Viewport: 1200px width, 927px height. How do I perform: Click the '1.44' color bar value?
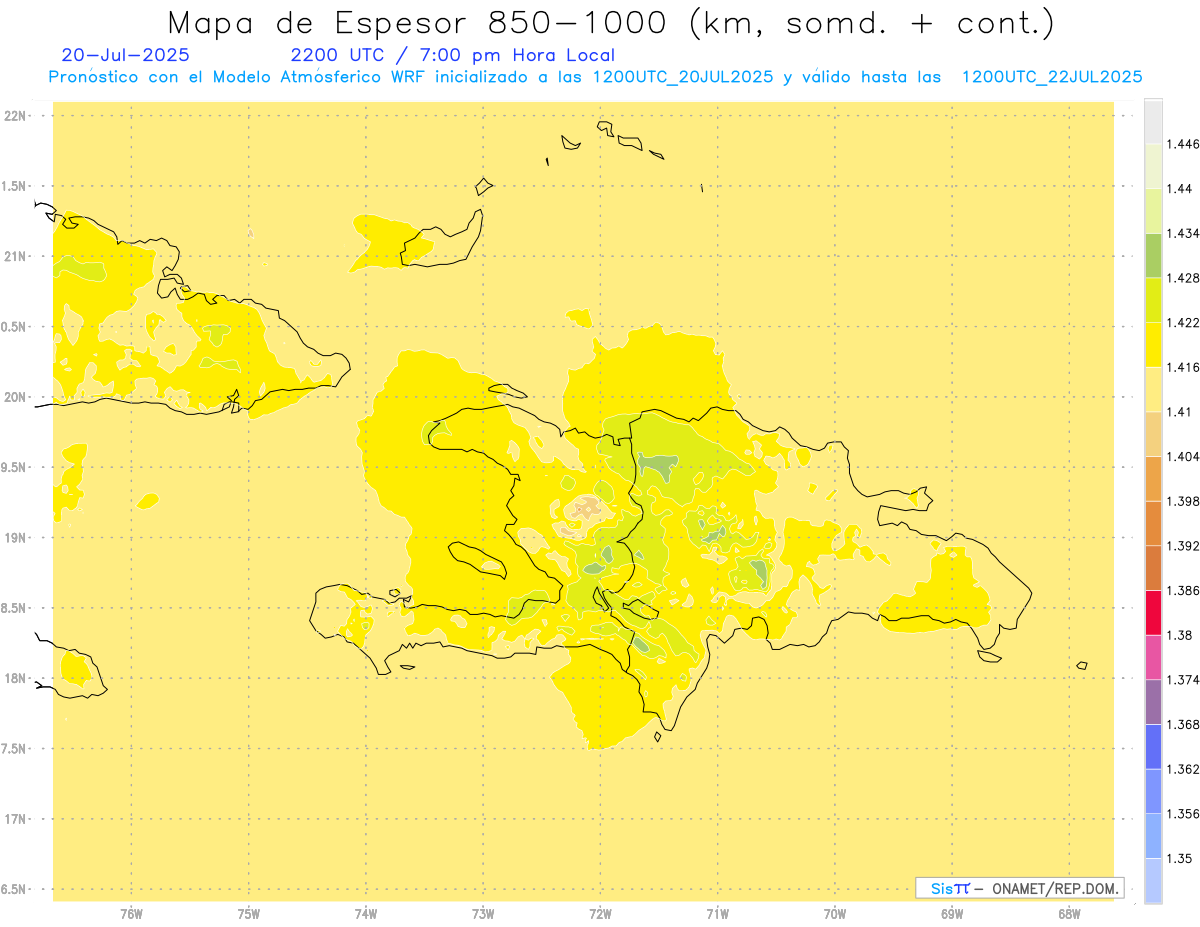pos(1179,189)
